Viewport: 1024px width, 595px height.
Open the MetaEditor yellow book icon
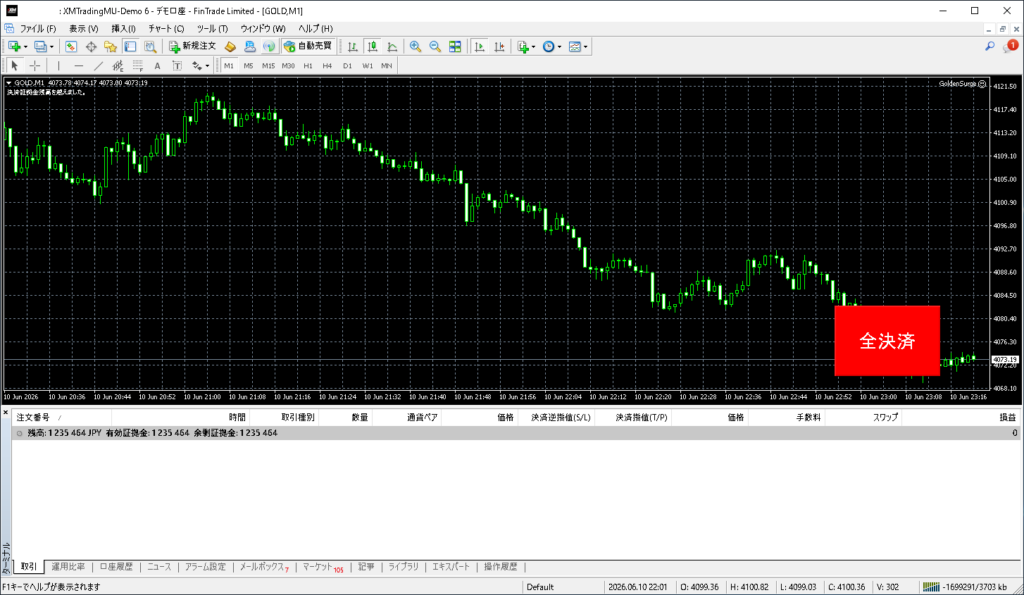pyautogui.click(x=230, y=46)
